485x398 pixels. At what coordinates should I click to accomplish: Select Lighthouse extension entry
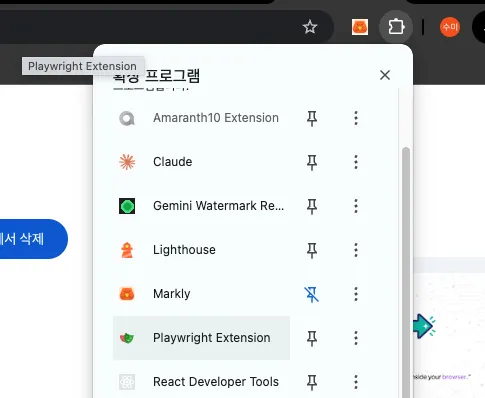[201, 250]
